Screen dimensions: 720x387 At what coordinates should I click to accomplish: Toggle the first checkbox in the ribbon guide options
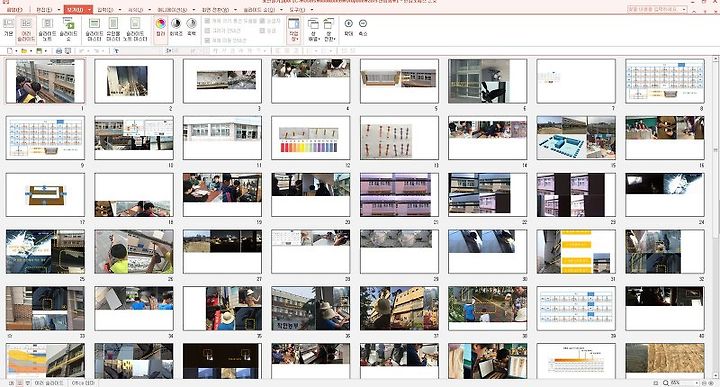[207, 21]
